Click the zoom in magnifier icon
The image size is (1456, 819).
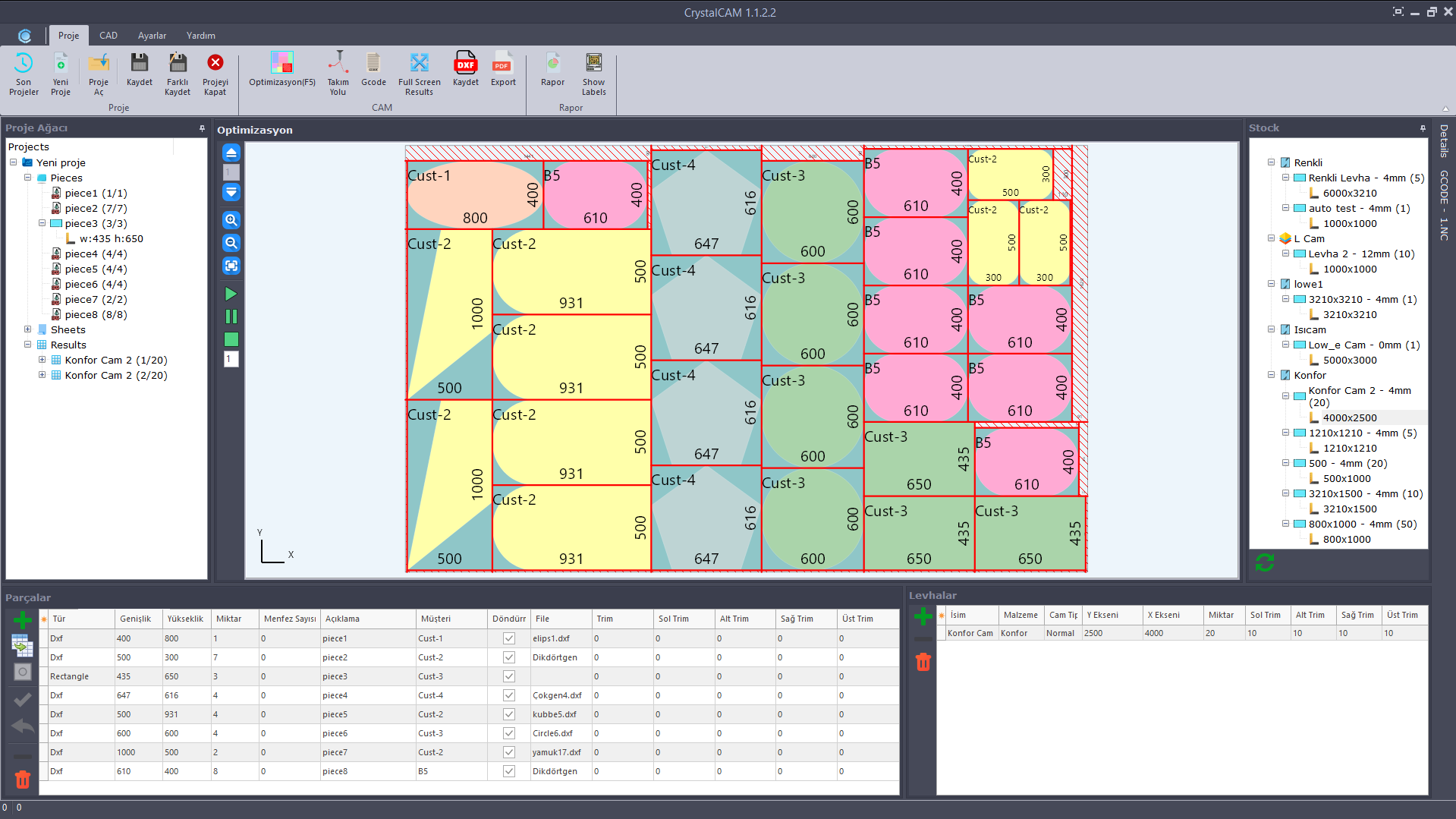click(231, 220)
